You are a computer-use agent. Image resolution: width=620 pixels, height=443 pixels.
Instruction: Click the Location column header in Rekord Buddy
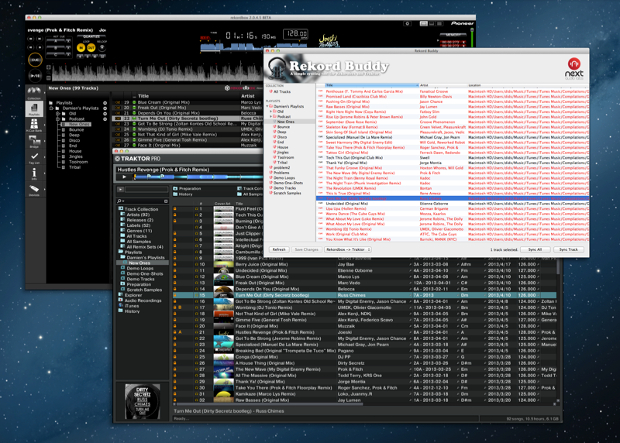[x=528, y=85]
